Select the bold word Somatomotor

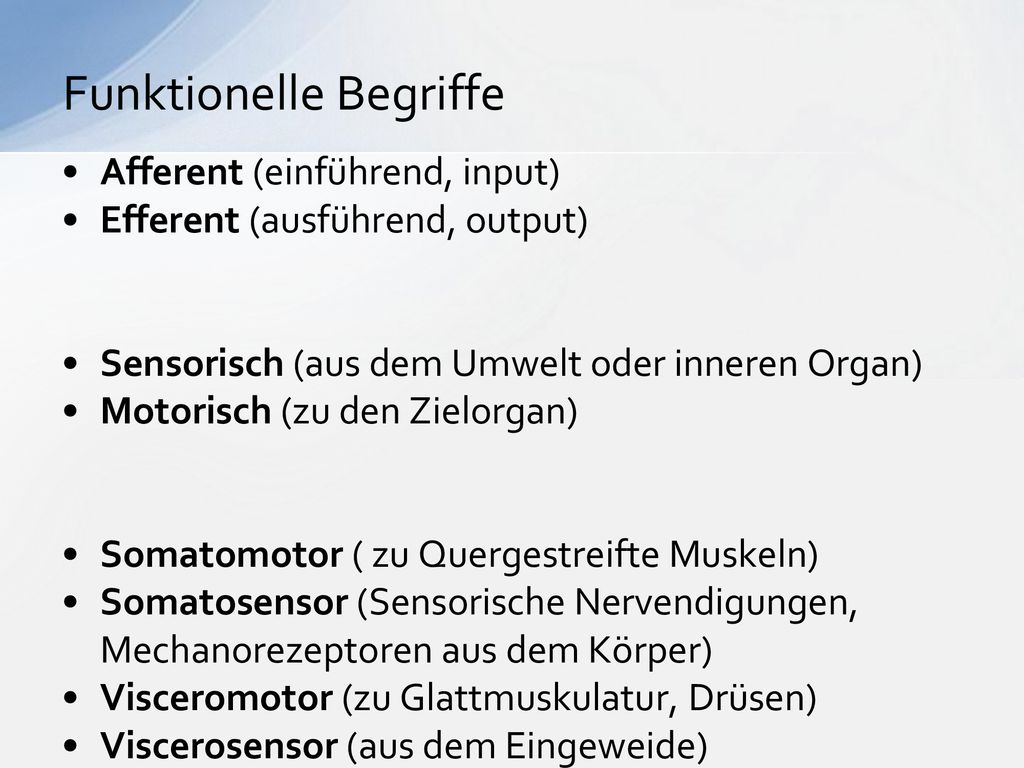click(221, 554)
